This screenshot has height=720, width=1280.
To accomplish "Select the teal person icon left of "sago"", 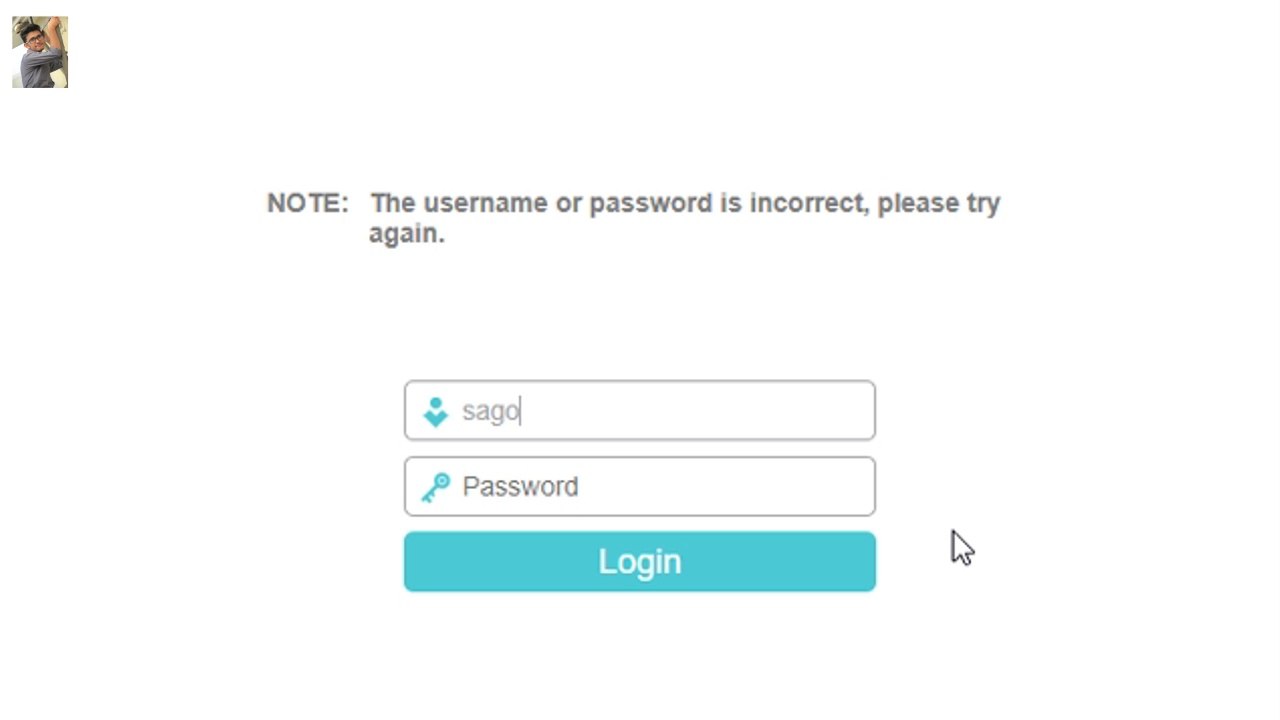I will (x=436, y=411).
